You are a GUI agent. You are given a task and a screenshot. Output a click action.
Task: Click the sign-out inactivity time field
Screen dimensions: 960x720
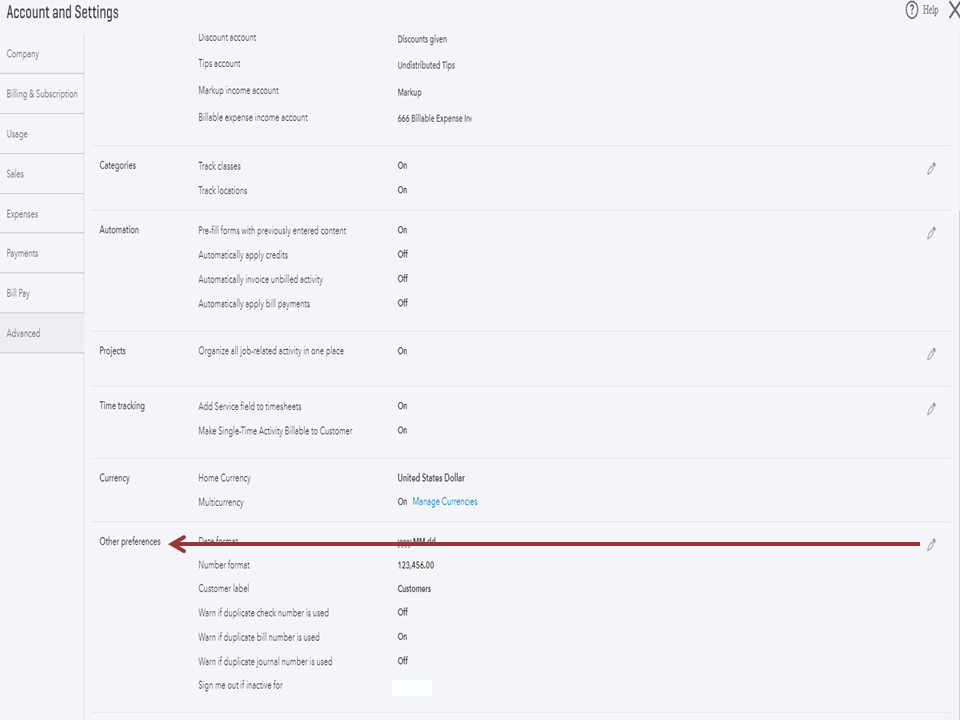pyautogui.click(x=412, y=687)
